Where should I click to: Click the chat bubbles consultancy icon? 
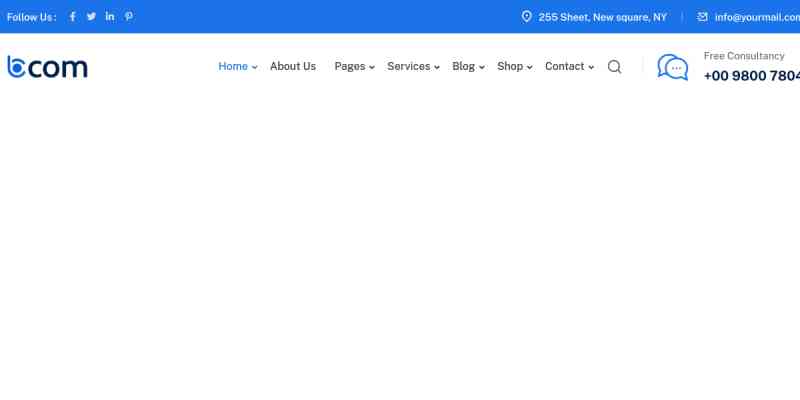[x=672, y=67]
